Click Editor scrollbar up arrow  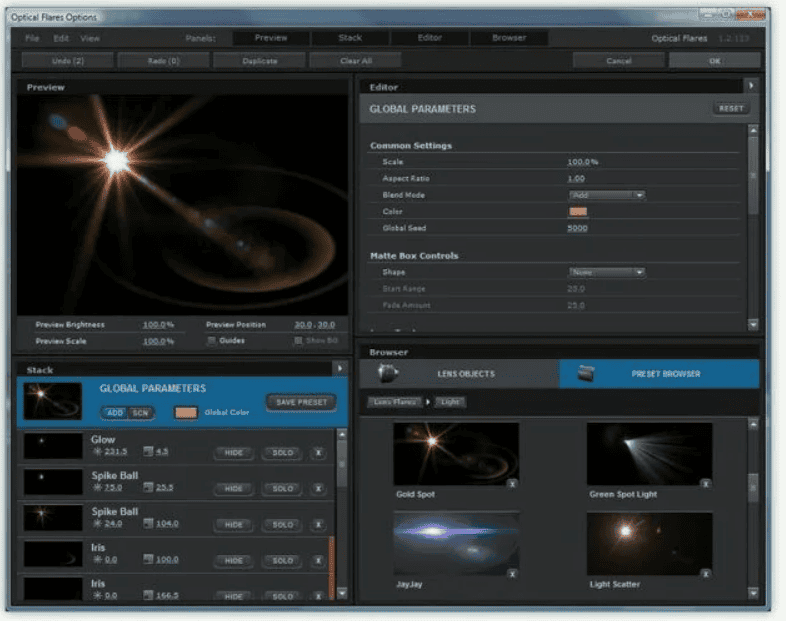click(753, 130)
